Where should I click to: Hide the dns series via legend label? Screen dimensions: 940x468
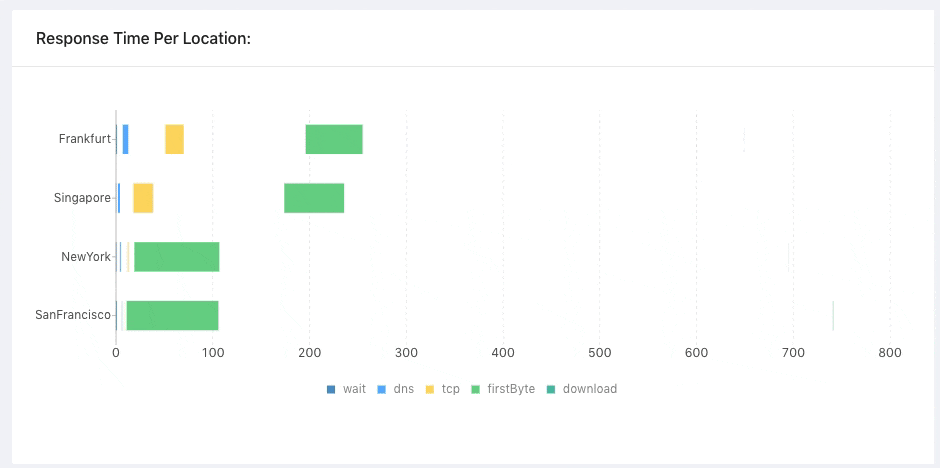click(x=404, y=389)
